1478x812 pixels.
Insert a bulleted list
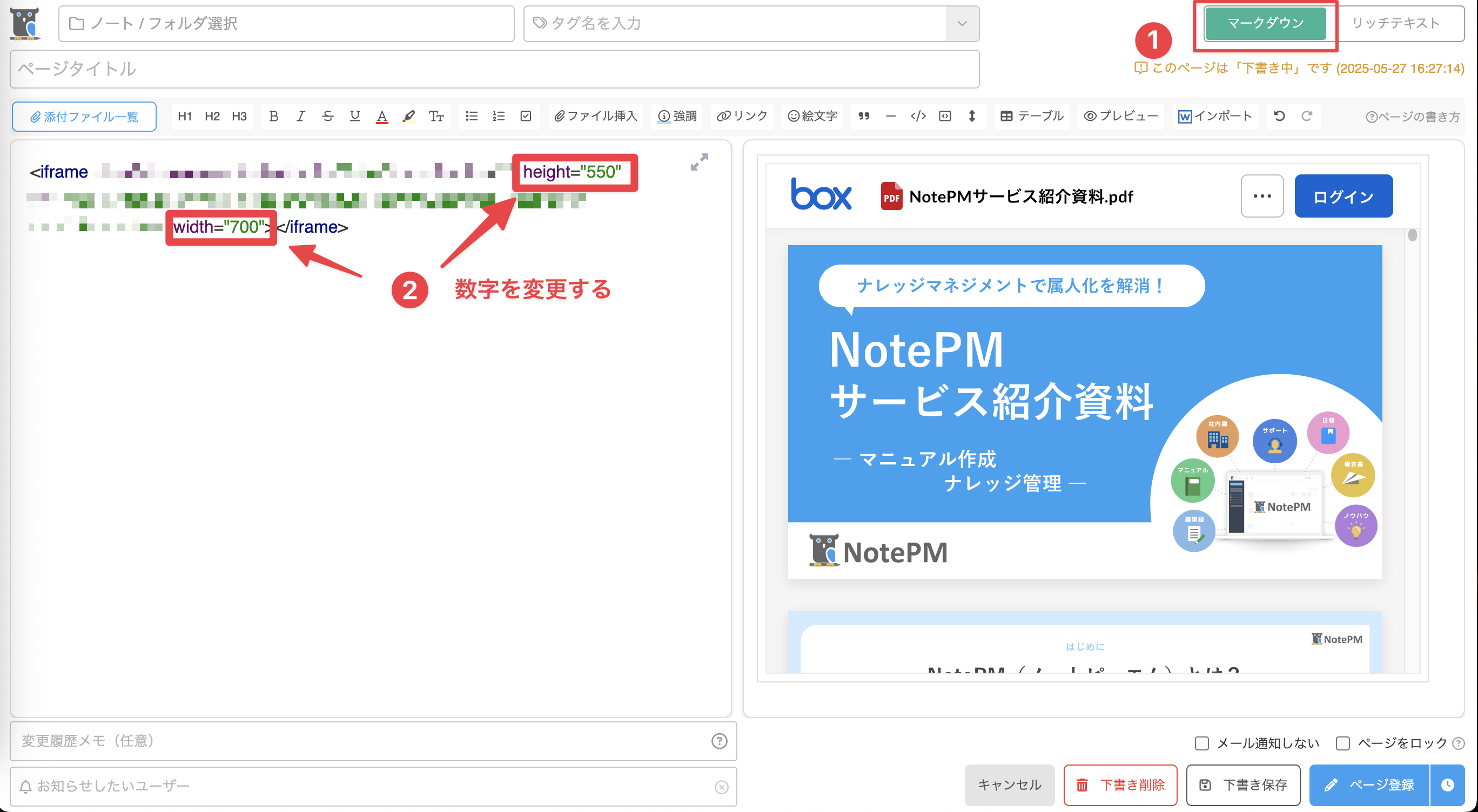pos(472,117)
